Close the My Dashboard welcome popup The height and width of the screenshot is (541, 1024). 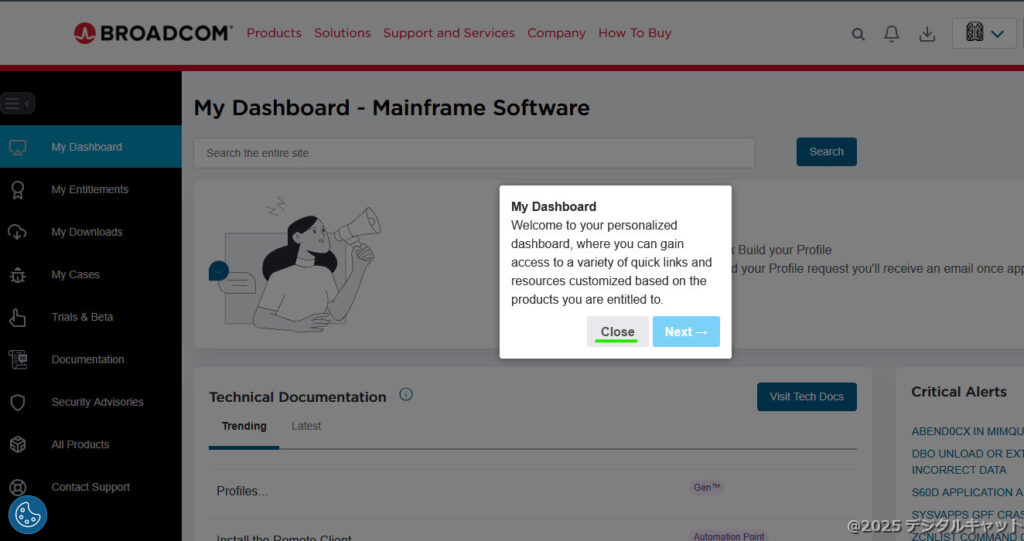[x=617, y=332]
